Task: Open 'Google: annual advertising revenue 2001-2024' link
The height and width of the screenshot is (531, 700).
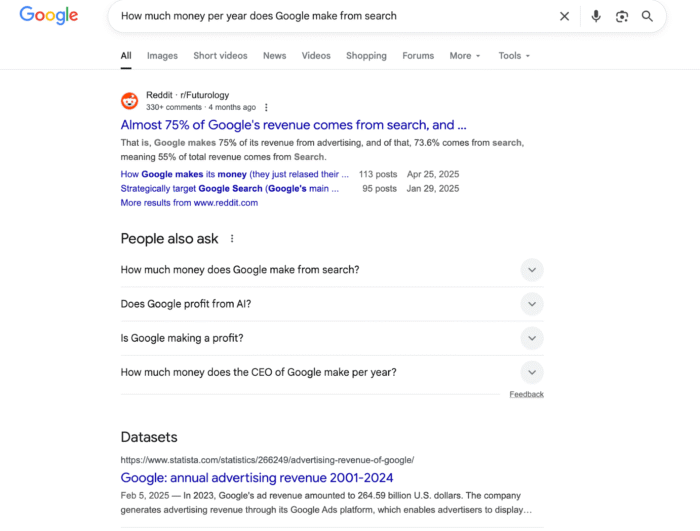Action: tap(257, 478)
